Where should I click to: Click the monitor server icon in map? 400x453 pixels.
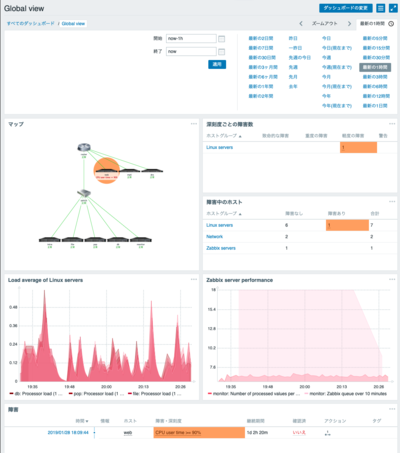click(141, 239)
